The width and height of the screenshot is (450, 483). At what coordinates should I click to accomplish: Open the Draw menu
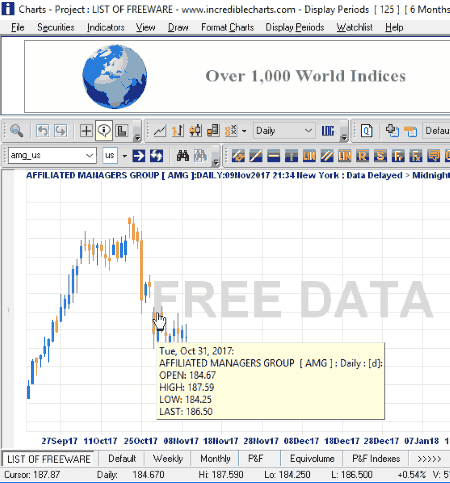[x=178, y=27]
